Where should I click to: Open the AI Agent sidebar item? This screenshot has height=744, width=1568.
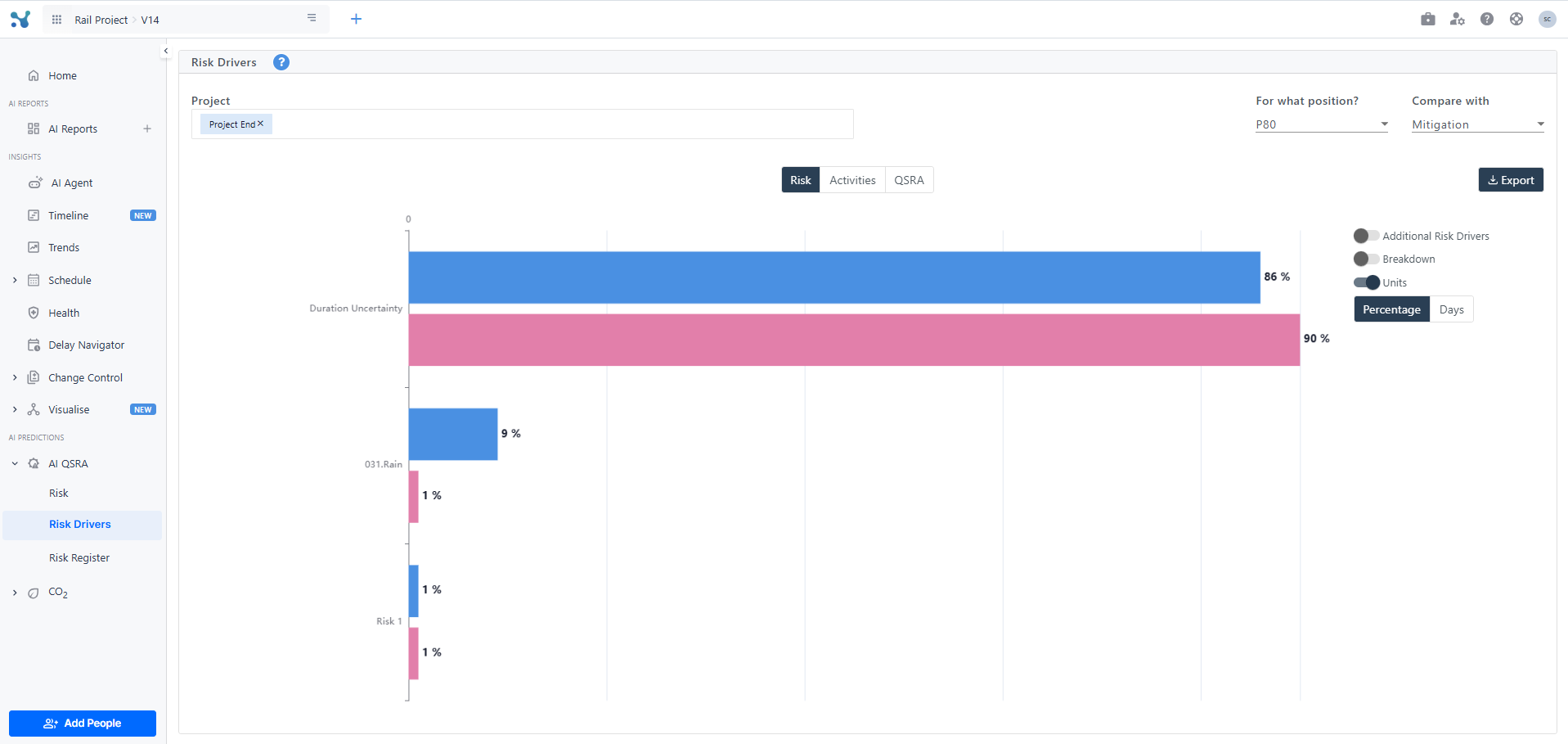click(x=72, y=183)
